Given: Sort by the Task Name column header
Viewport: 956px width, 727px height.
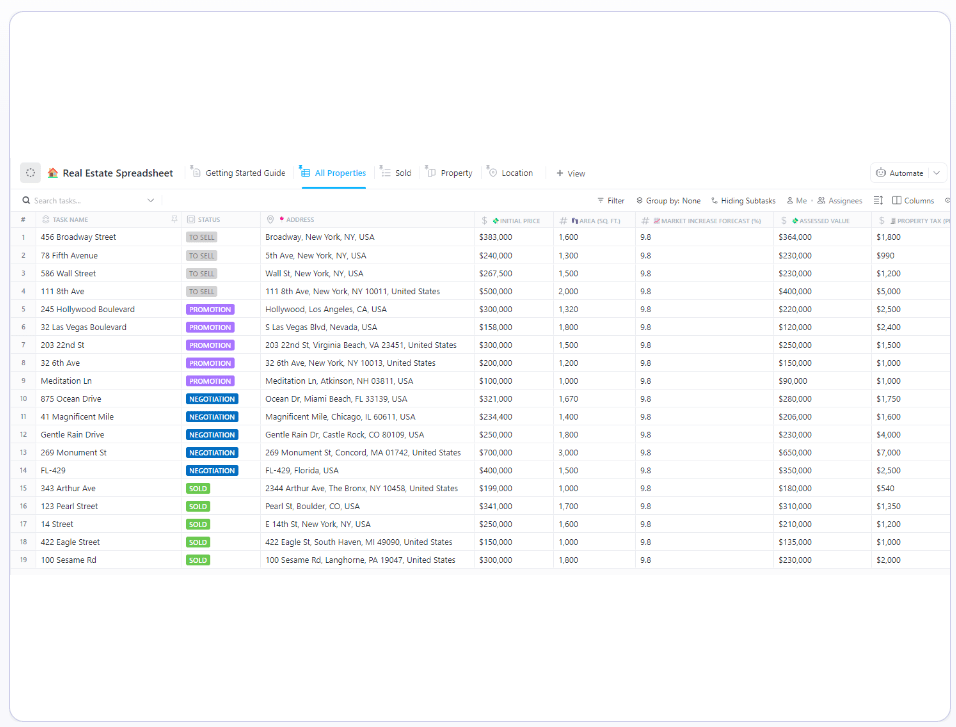Looking at the screenshot, I should (70, 220).
